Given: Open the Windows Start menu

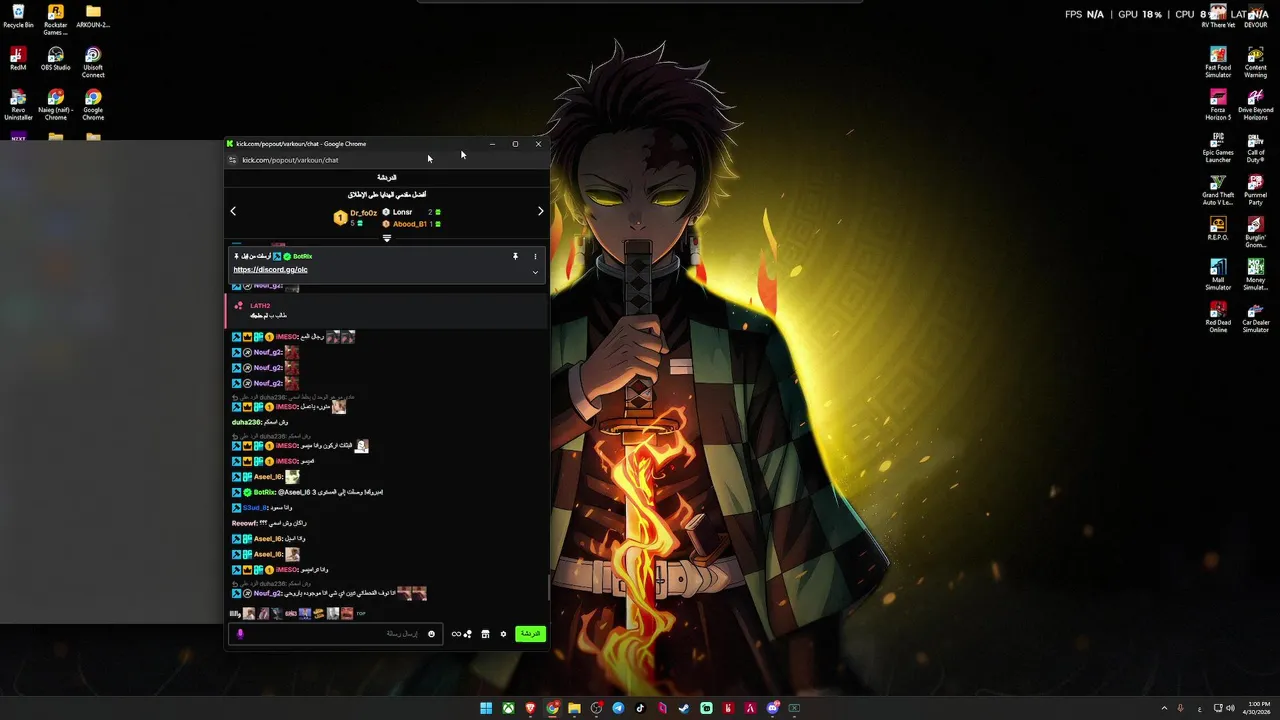Looking at the screenshot, I should [x=486, y=708].
